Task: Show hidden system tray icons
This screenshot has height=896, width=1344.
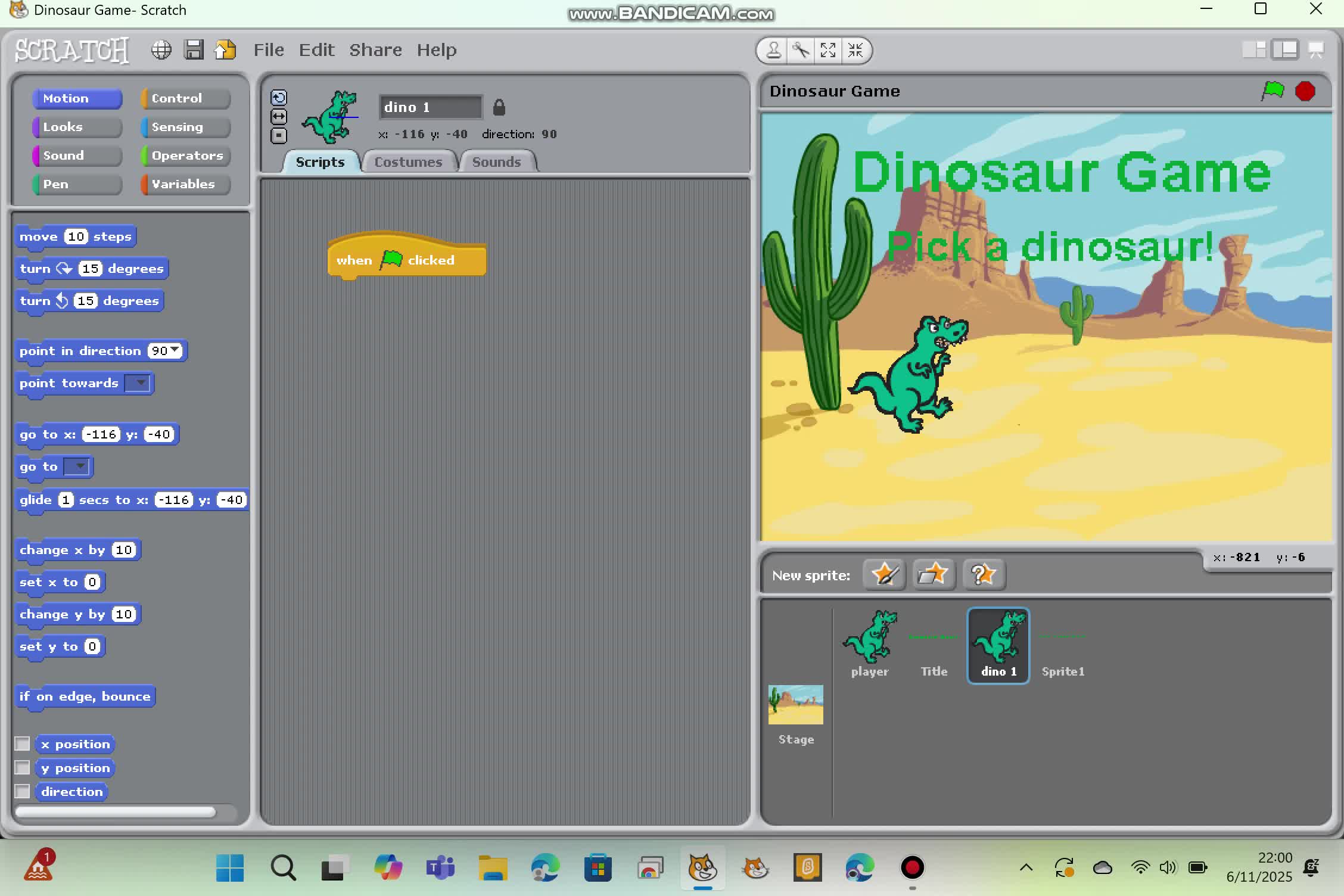Action: click(x=1026, y=868)
